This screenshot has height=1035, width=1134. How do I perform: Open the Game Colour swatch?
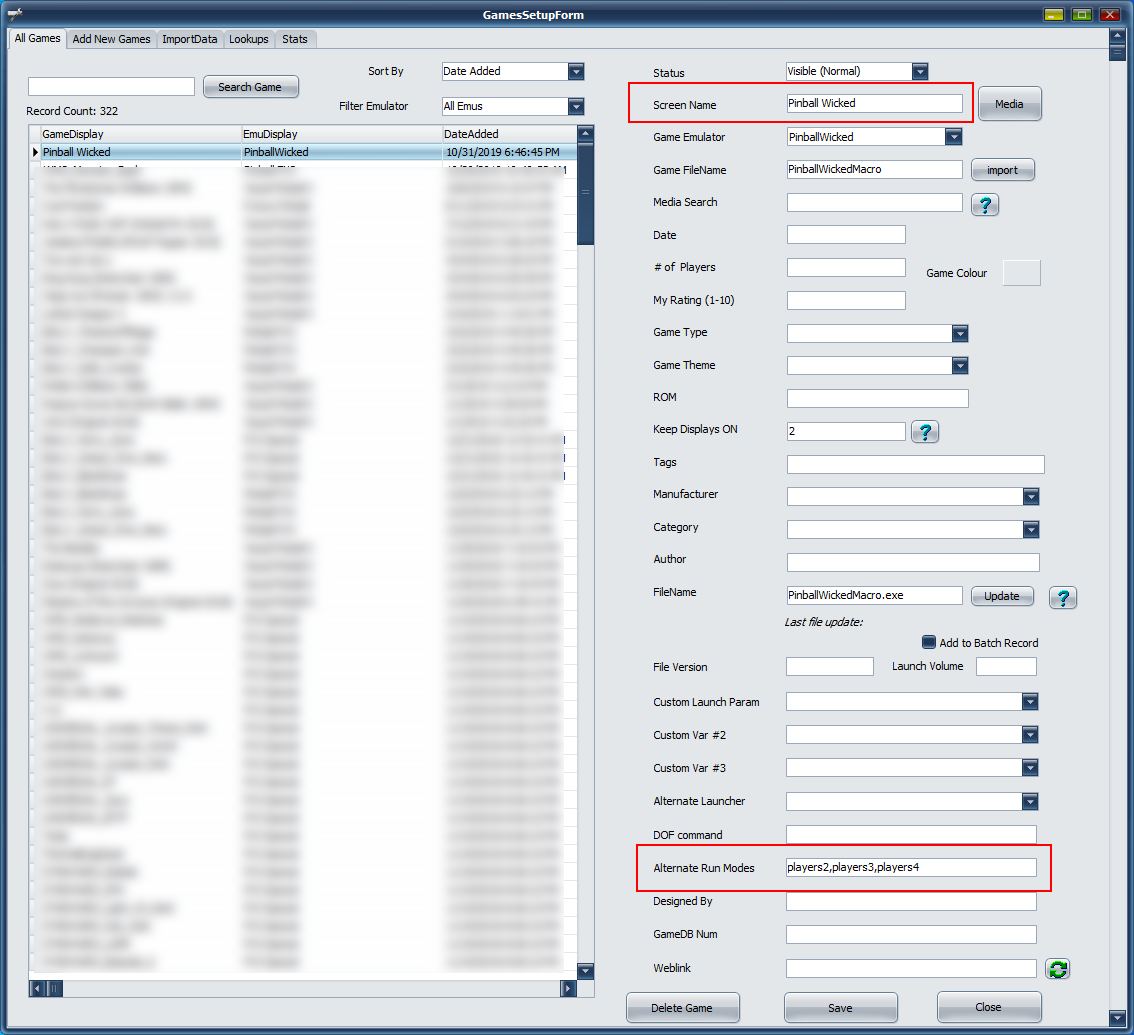[x=1021, y=273]
